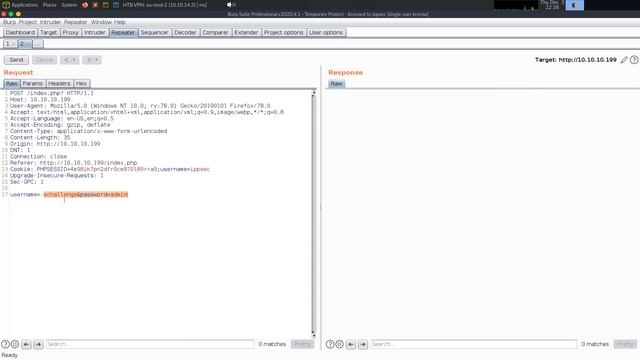
Task: Open the Intruder tool tab
Action: 95,32
